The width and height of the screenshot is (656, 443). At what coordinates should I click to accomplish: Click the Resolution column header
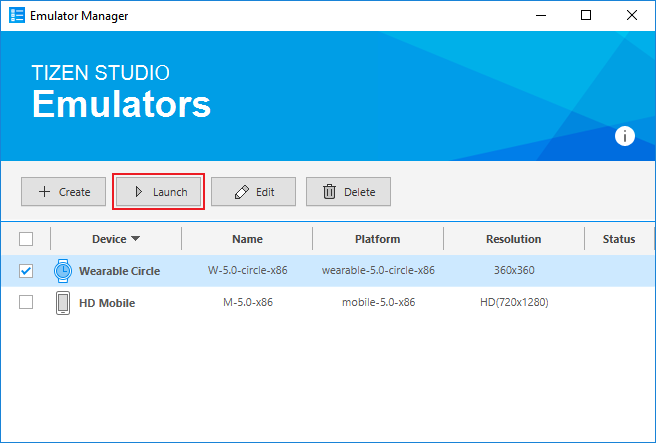click(514, 239)
